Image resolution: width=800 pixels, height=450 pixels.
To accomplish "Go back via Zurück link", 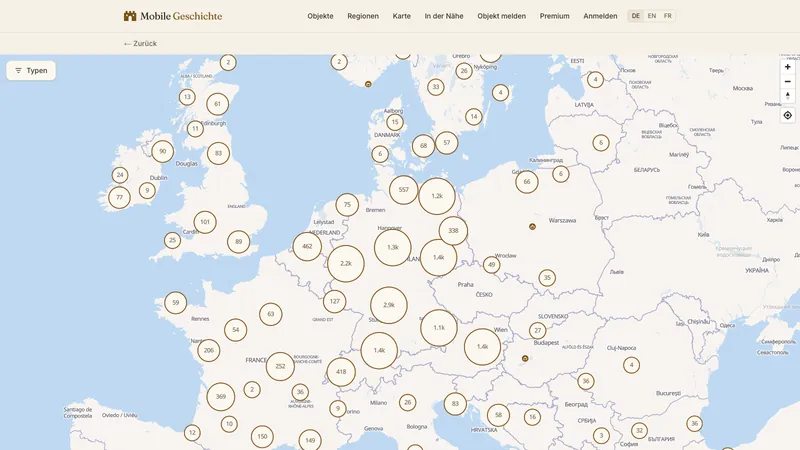I will [140, 43].
